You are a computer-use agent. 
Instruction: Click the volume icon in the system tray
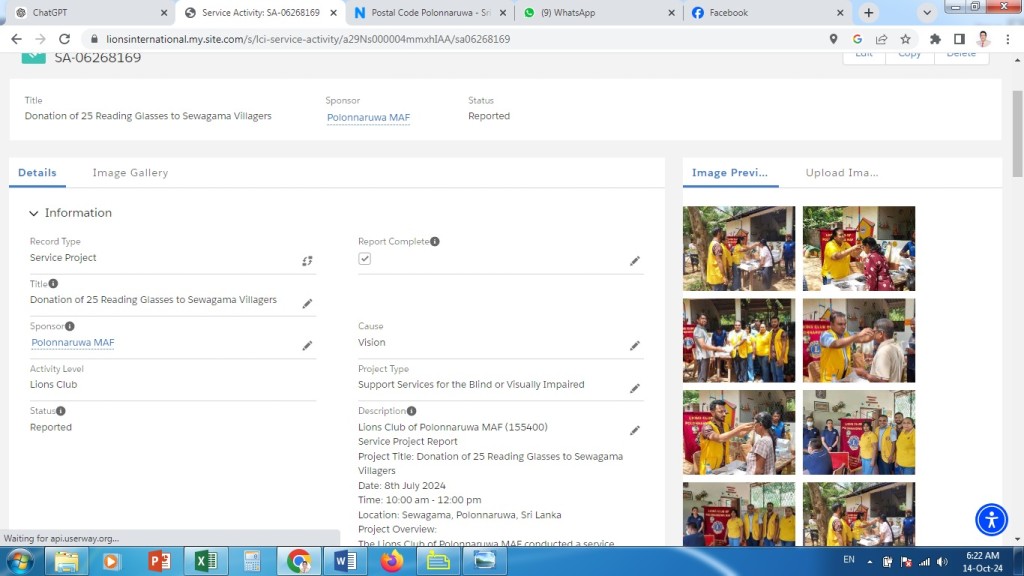point(942,562)
